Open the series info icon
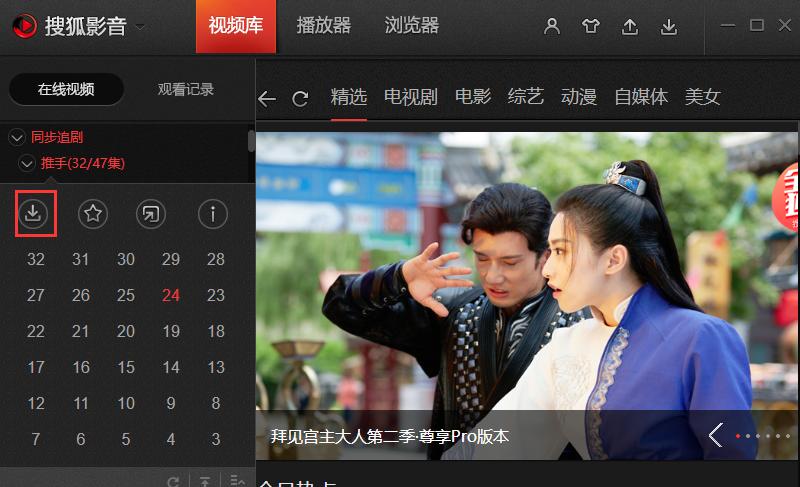 click(213, 213)
